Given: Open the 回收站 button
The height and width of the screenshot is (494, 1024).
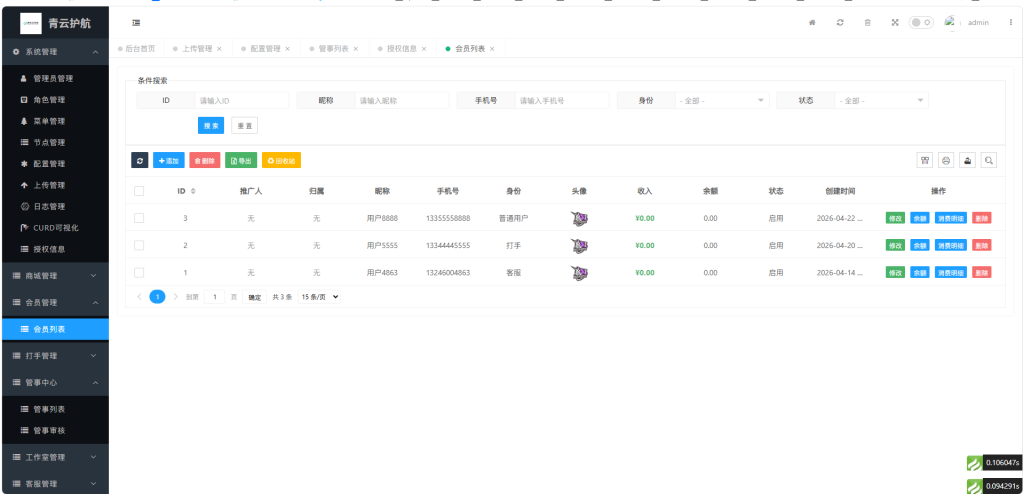Looking at the screenshot, I should (281, 160).
